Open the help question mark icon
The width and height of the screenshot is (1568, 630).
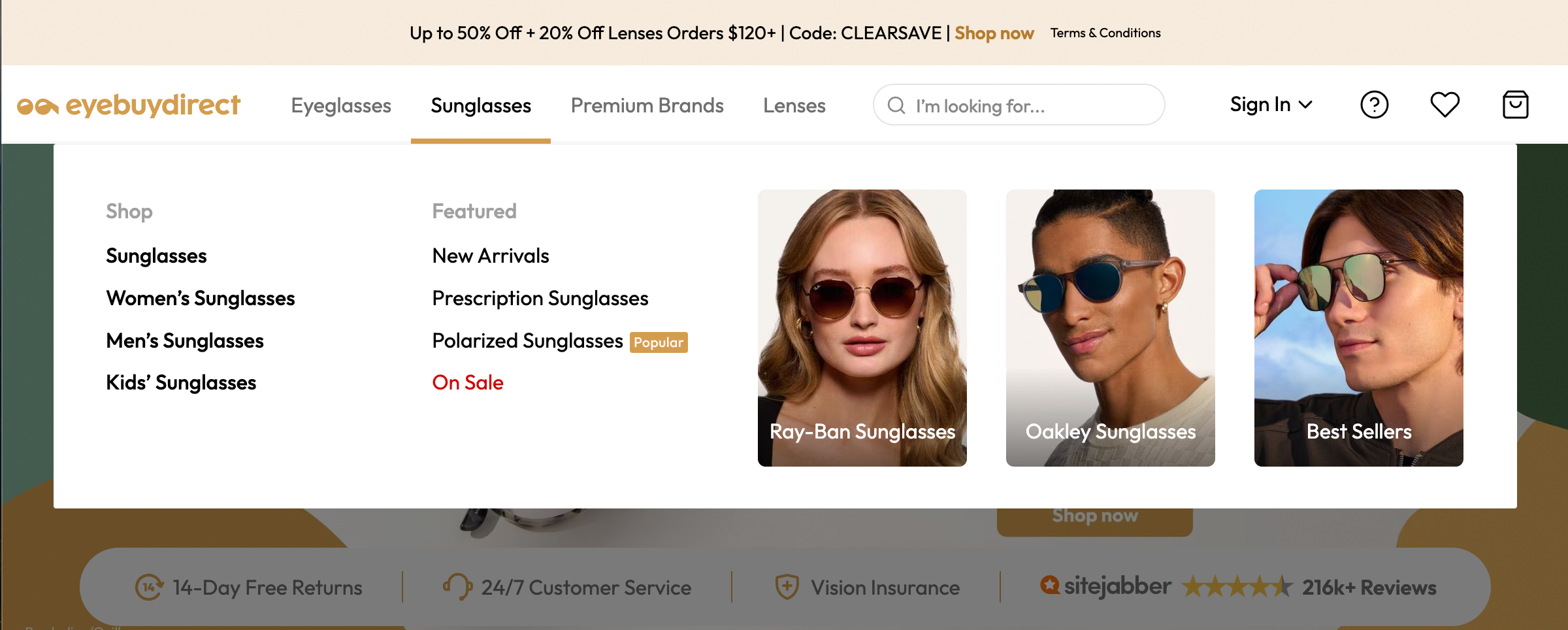pyautogui.click(x=1375, y=104)
